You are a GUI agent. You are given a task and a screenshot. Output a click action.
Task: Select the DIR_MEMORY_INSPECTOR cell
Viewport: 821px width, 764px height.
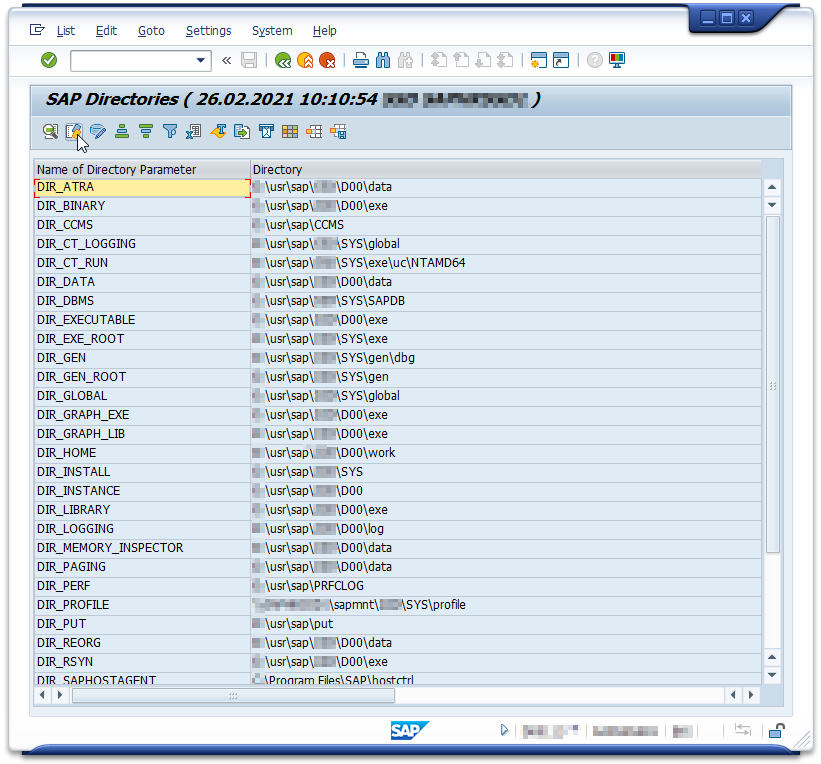[x=142, y=548]
